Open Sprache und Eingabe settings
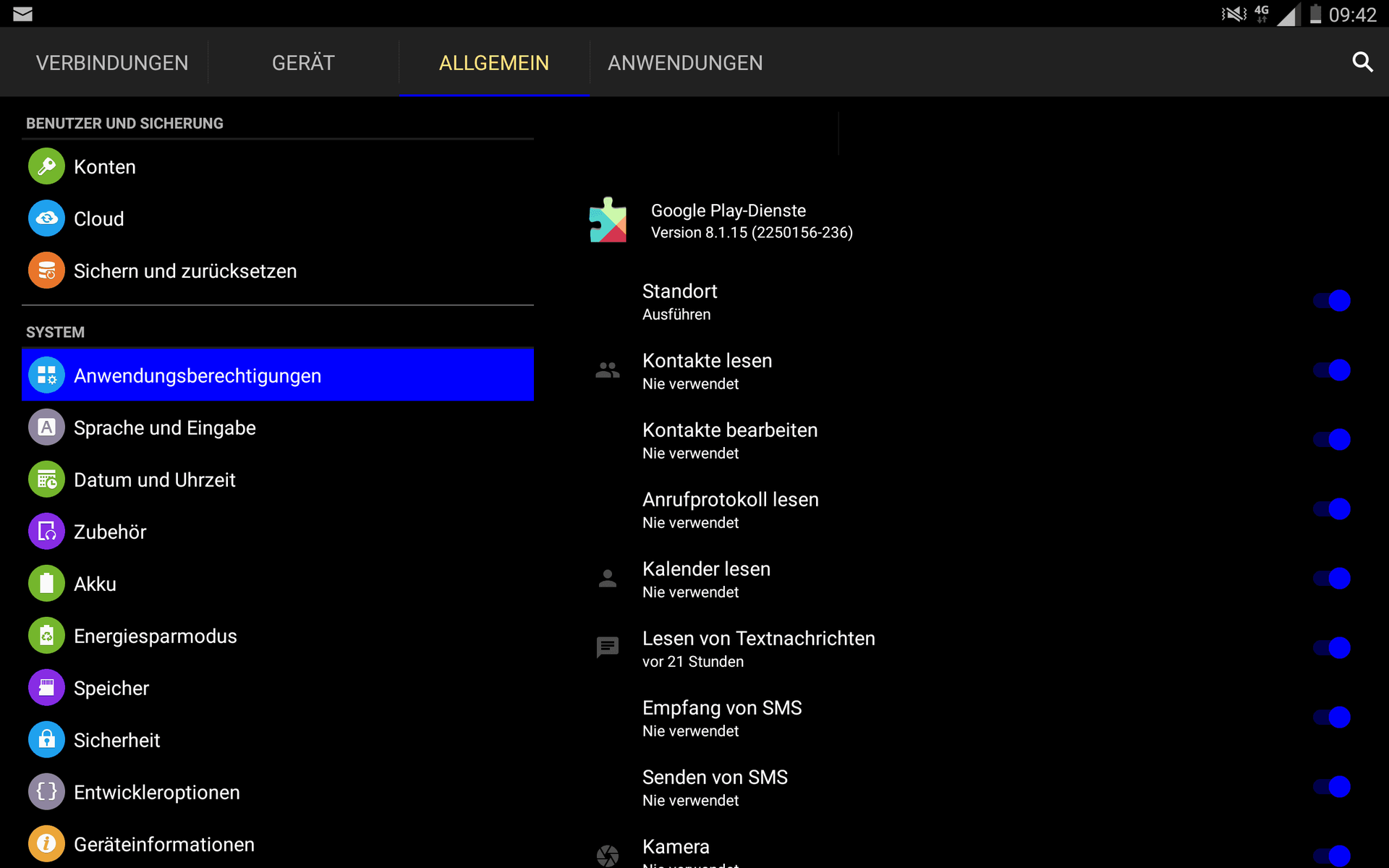Viewport: 1389px width, 868px height. pos(165,427)
